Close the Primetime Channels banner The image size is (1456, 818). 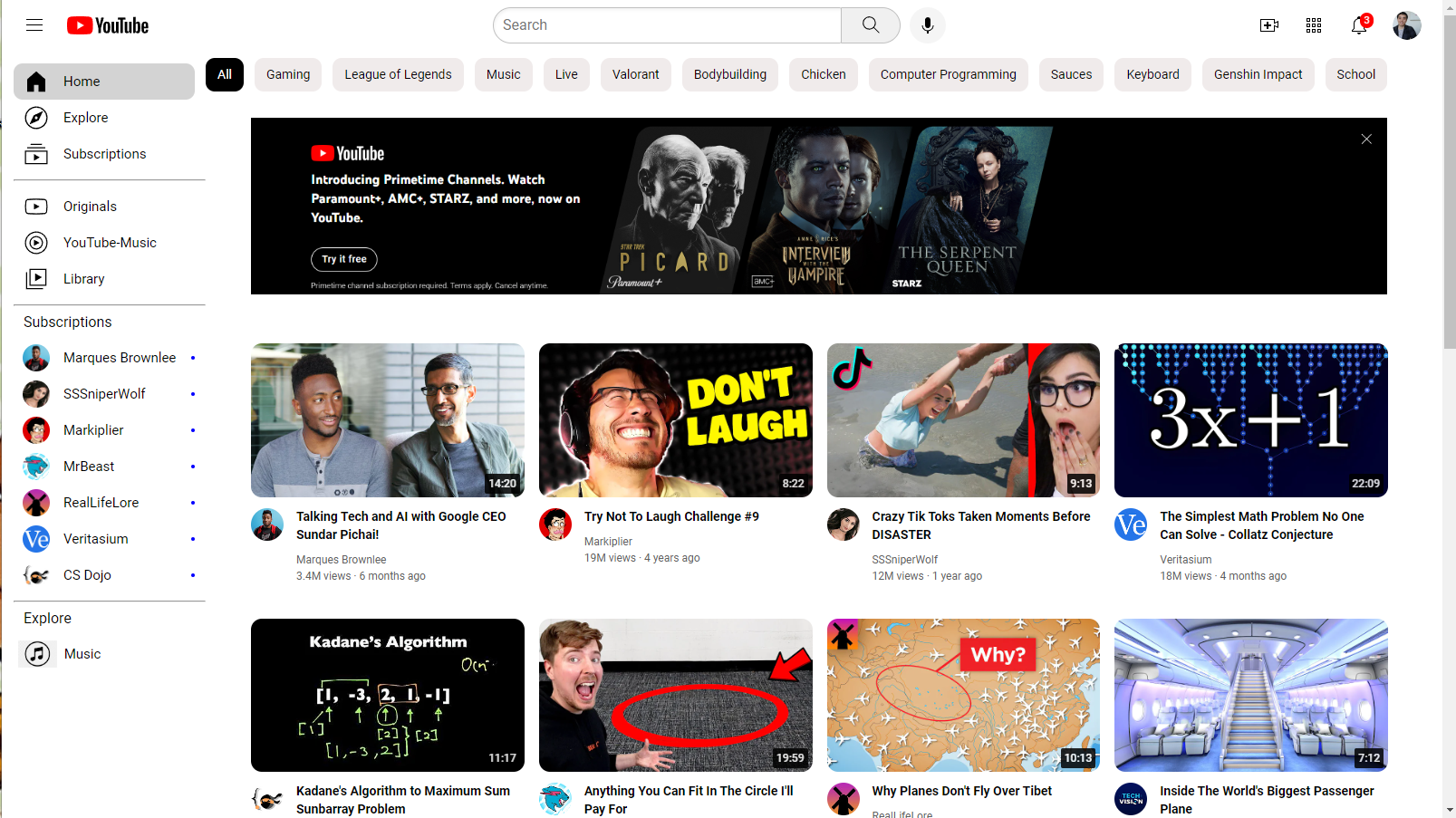[1366, 139]
